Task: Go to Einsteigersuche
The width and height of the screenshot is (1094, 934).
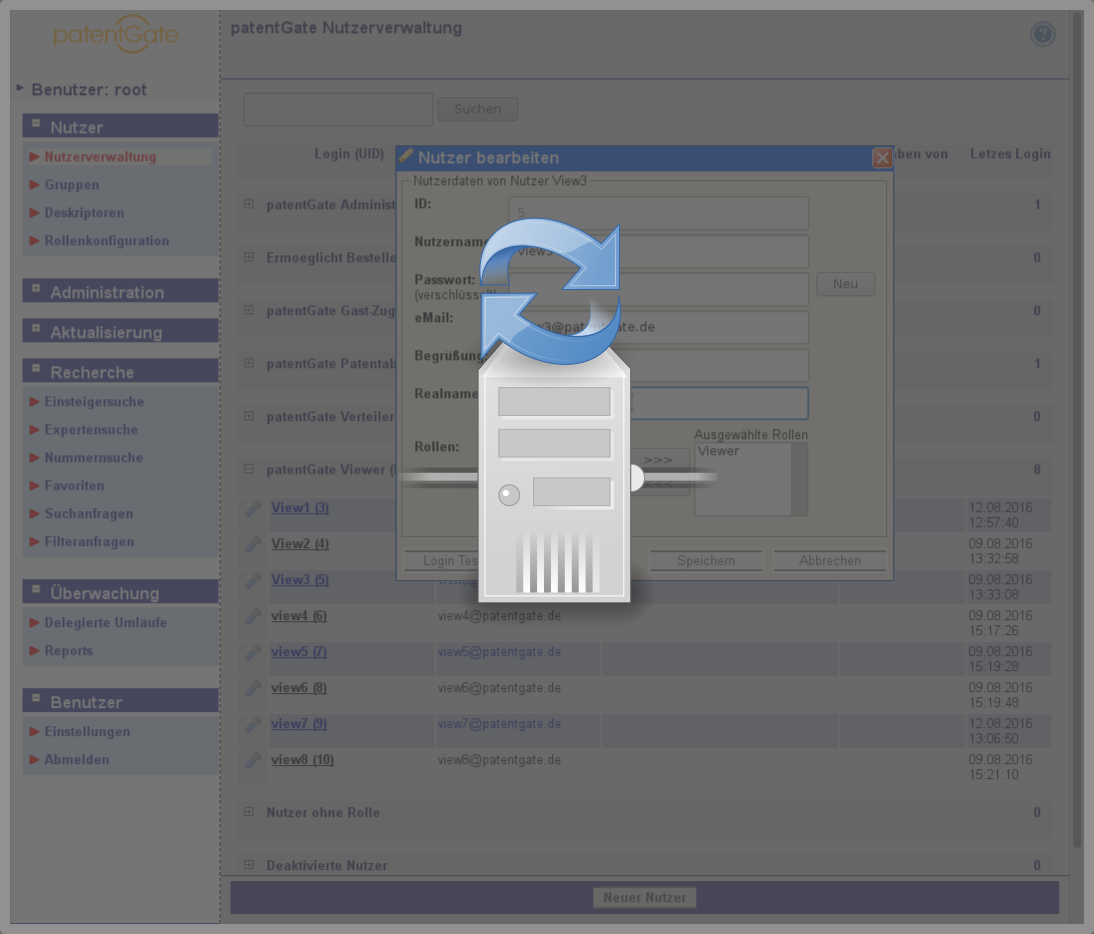Action: tap(94, 402)
